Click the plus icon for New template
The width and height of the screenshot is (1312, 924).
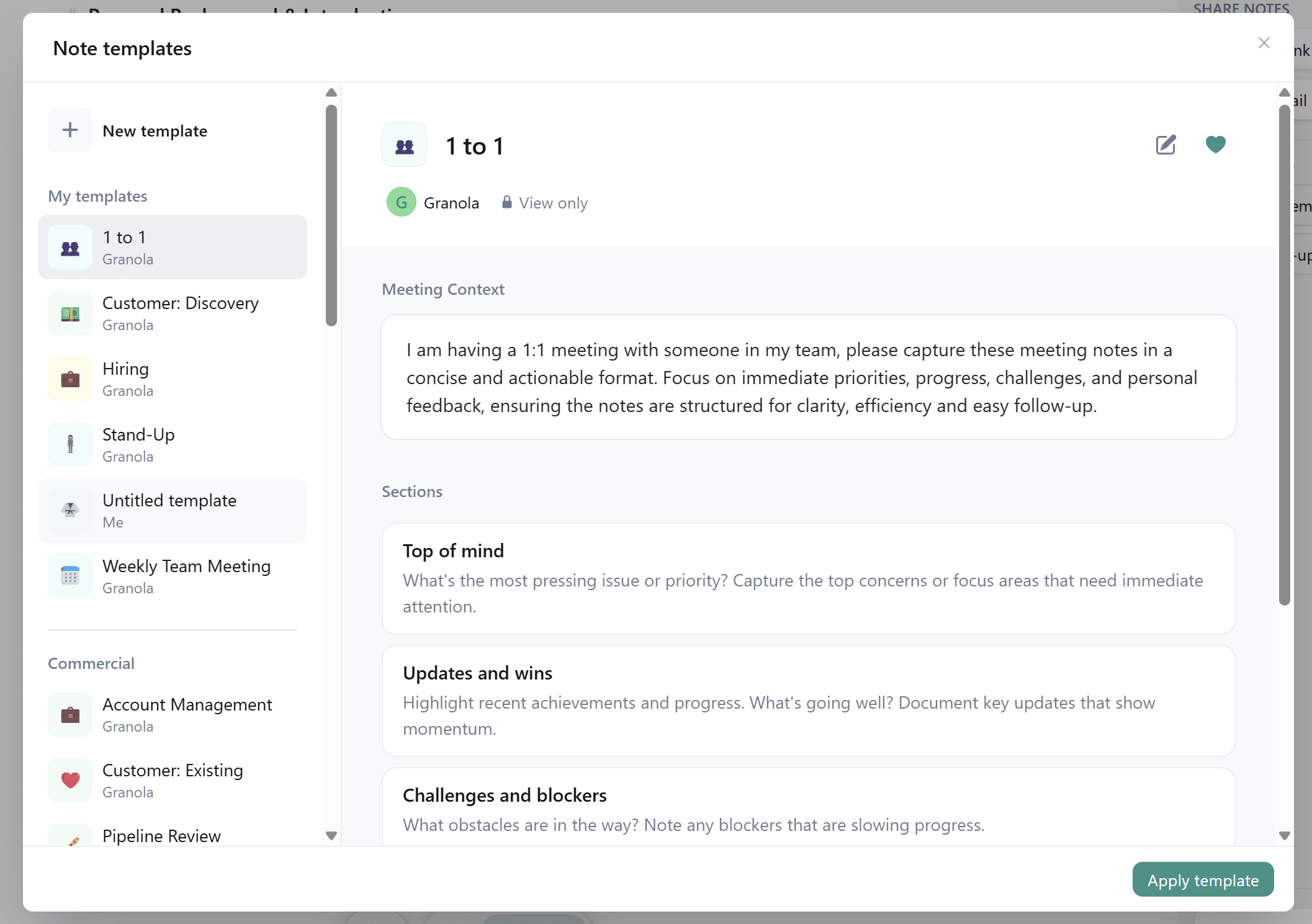point(70,130)
